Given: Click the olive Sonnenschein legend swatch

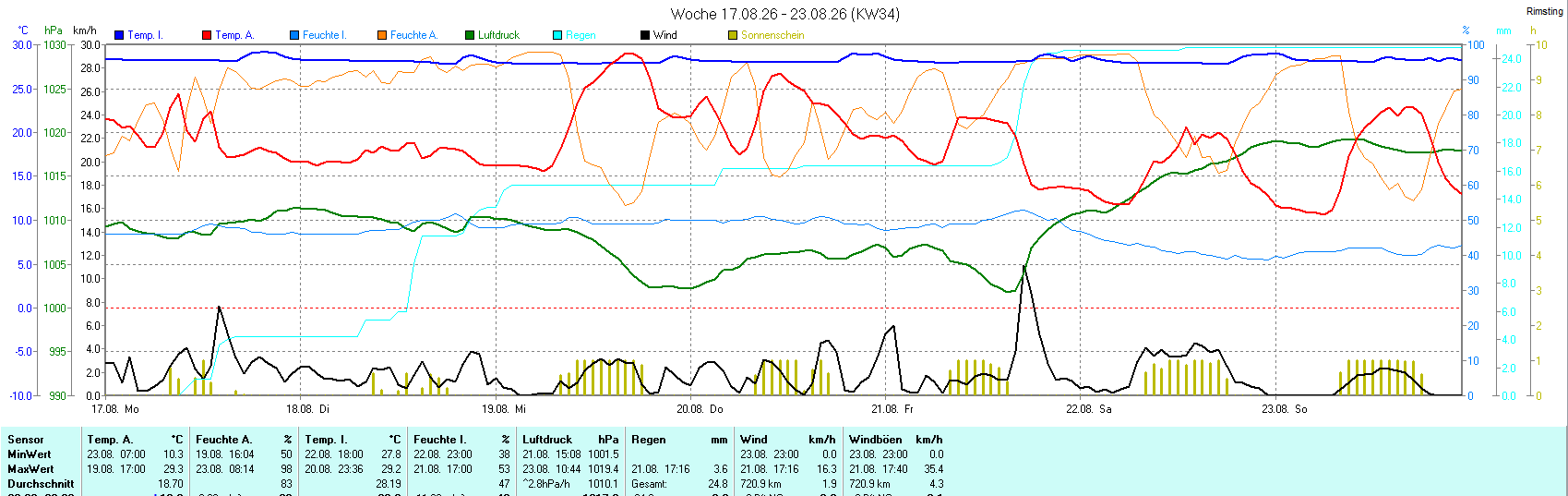Looking at the screenshot, I should click(733, 35).
